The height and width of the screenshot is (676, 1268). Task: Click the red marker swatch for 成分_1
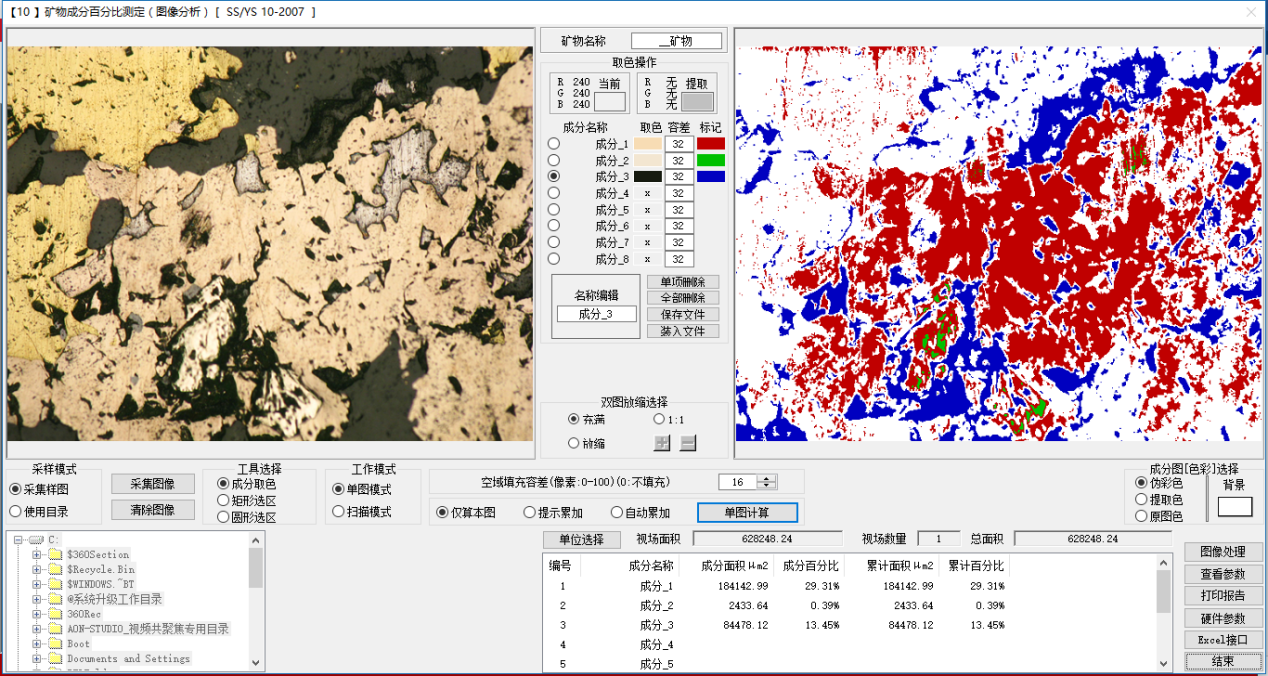coord(710,144)
